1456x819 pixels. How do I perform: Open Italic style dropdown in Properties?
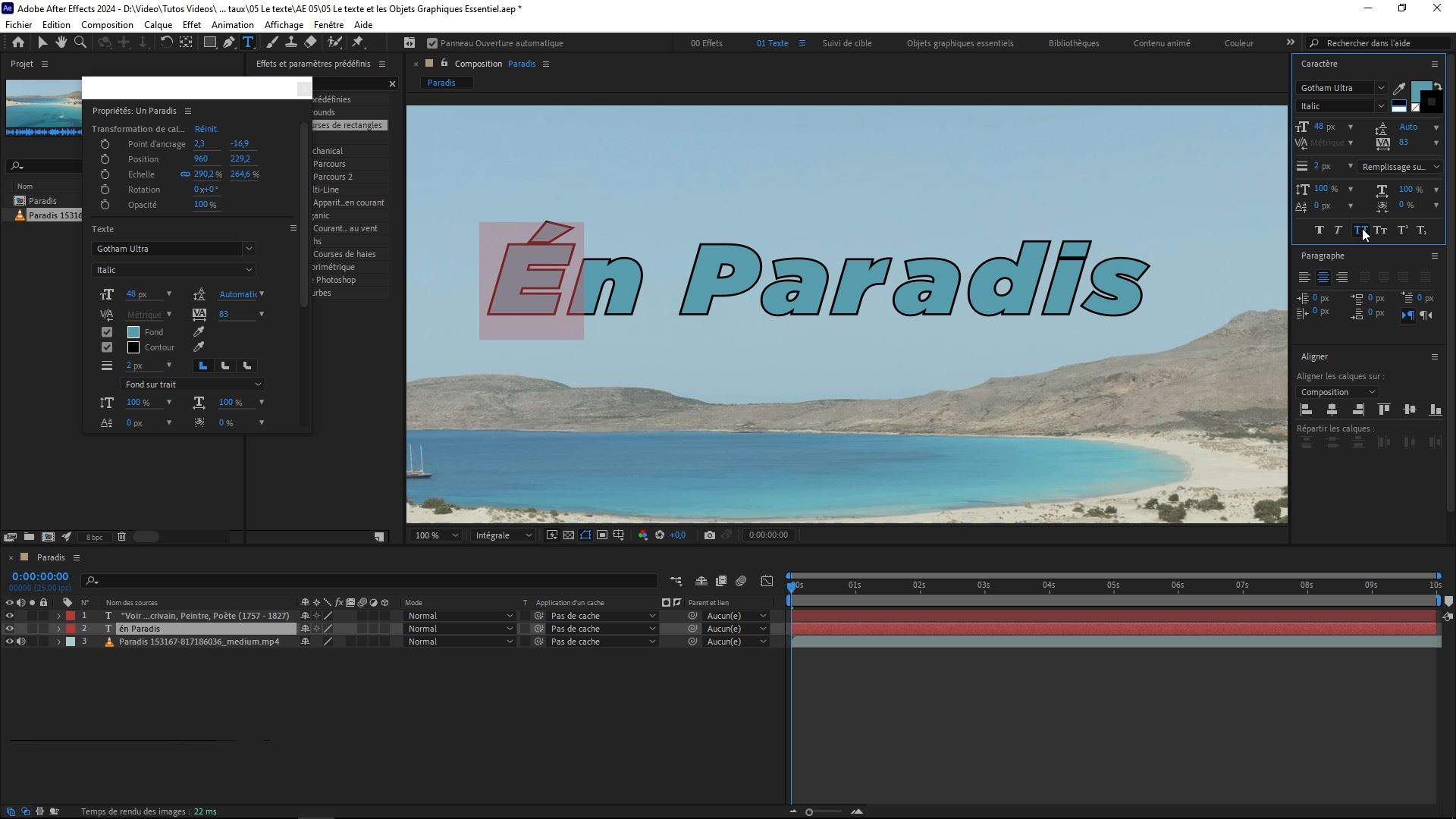click(173, 270)
